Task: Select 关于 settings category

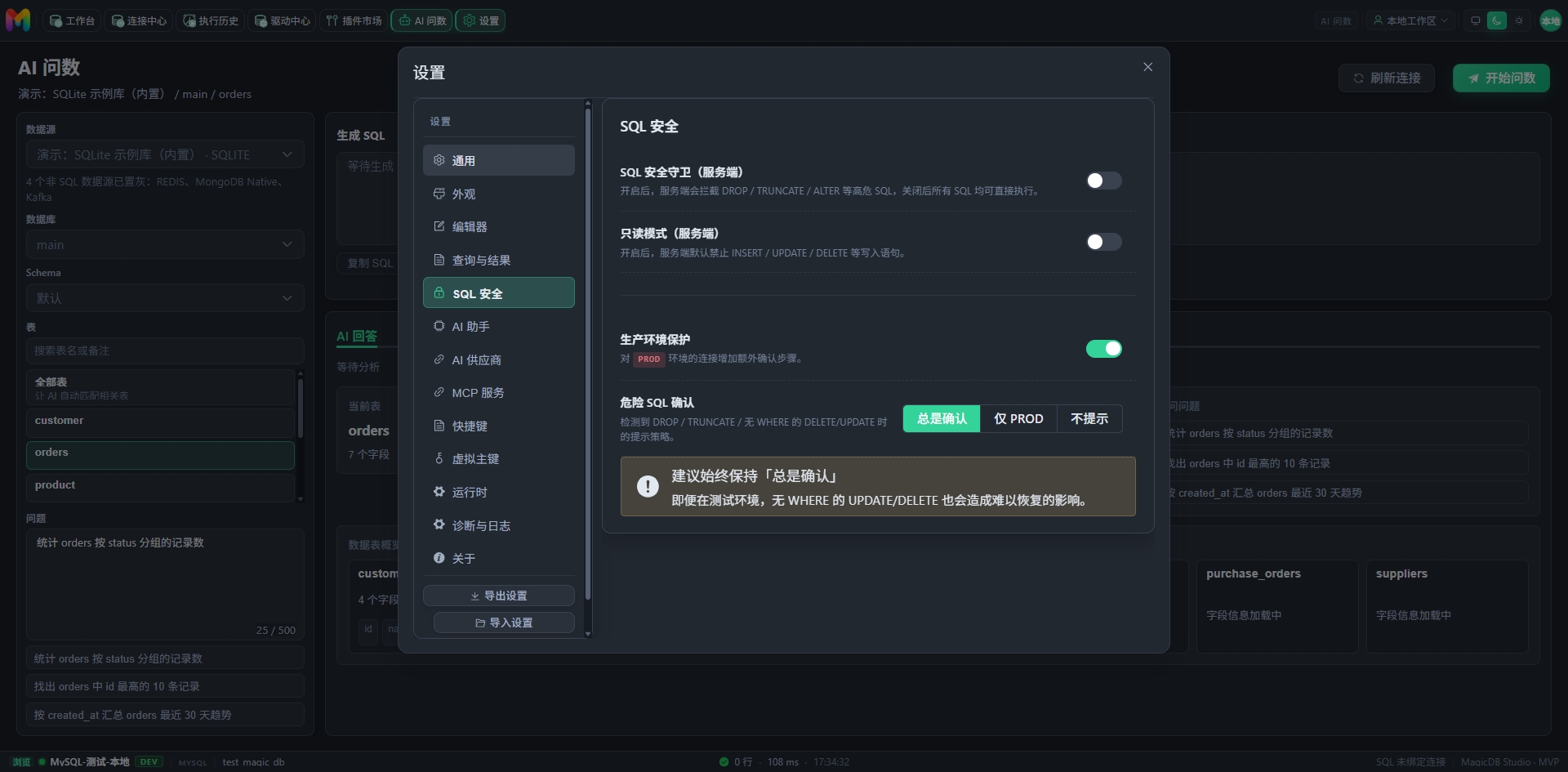Action: pyautogui.click(x=499, y=558)
